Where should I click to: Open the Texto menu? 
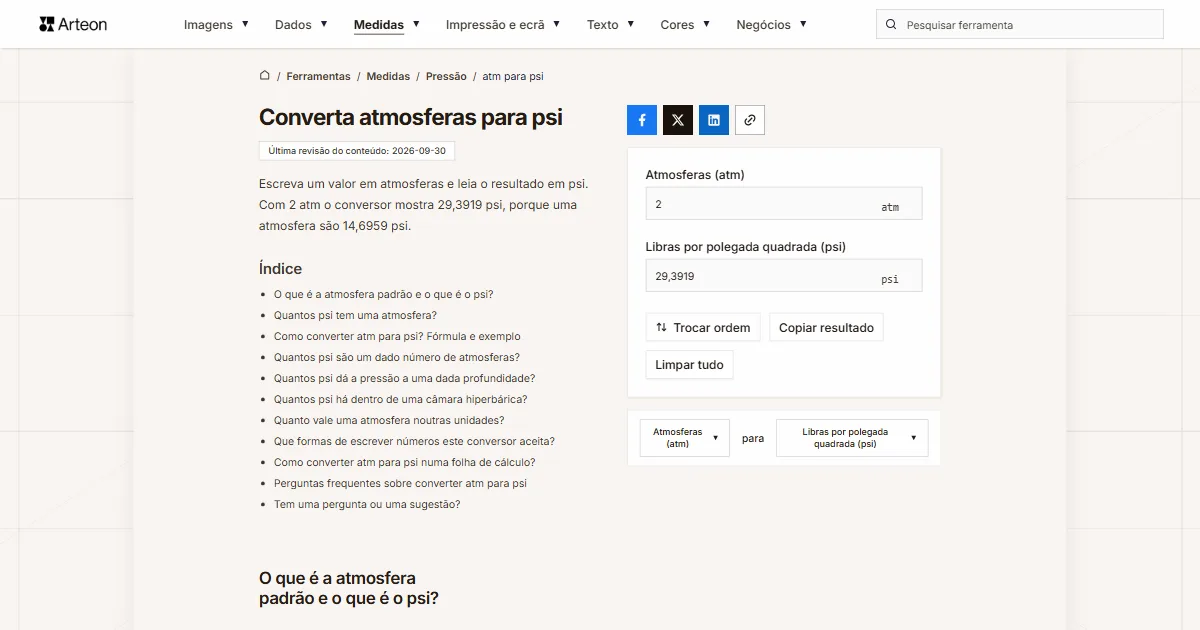[611, 25]
